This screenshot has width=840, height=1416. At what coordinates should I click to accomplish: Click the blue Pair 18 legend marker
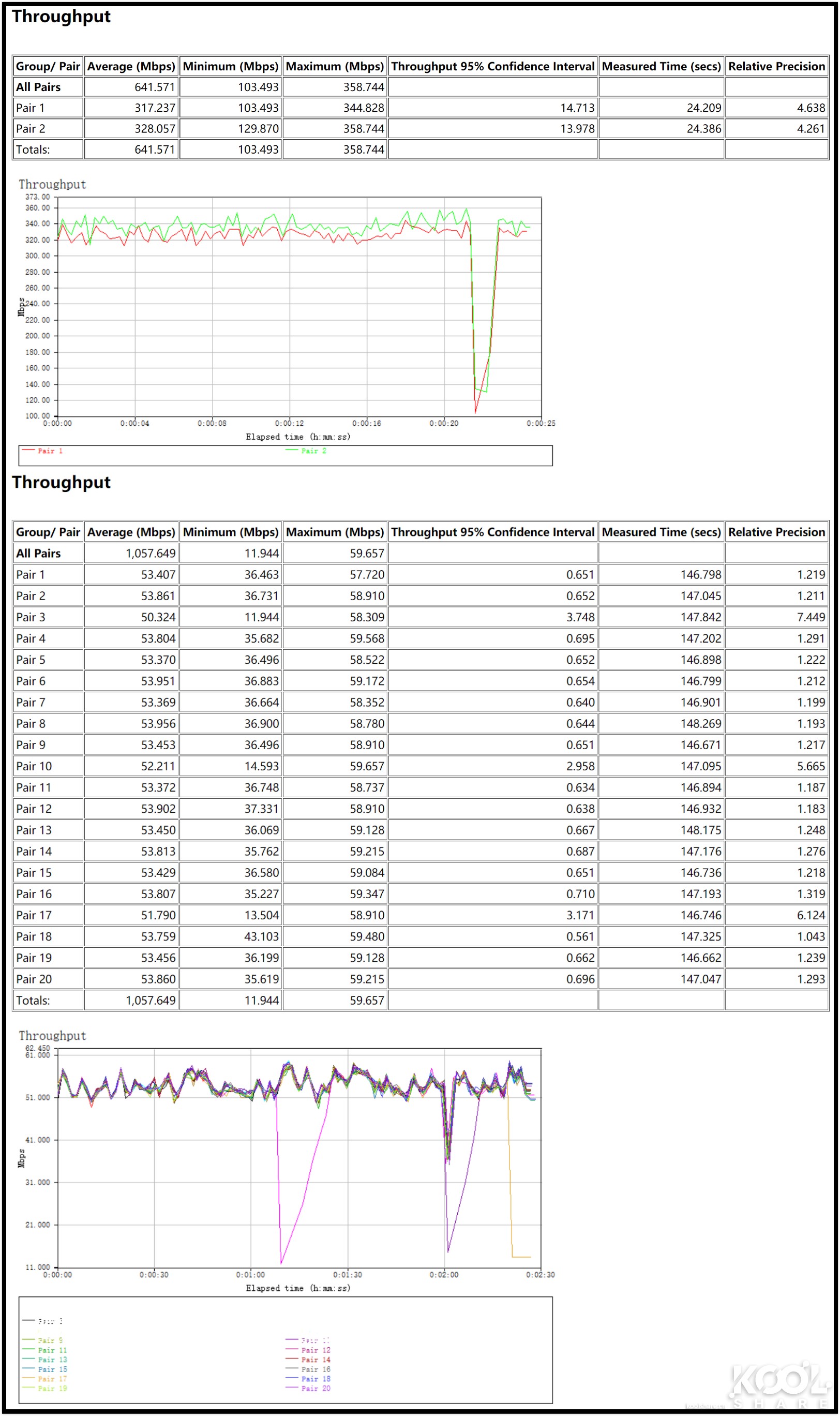[293, 1378]
